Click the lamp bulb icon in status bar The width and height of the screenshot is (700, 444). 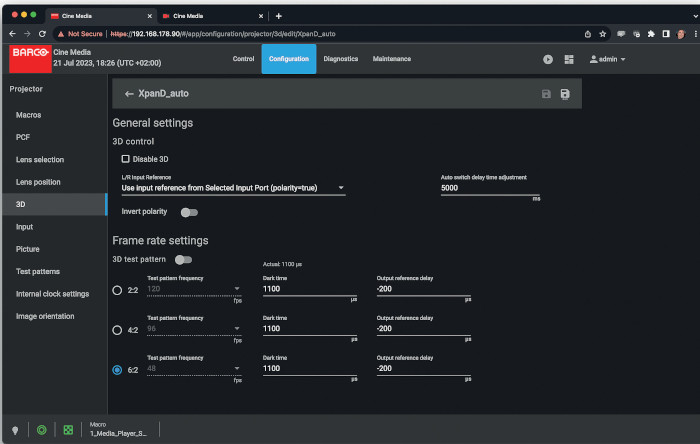coord(16,429)
